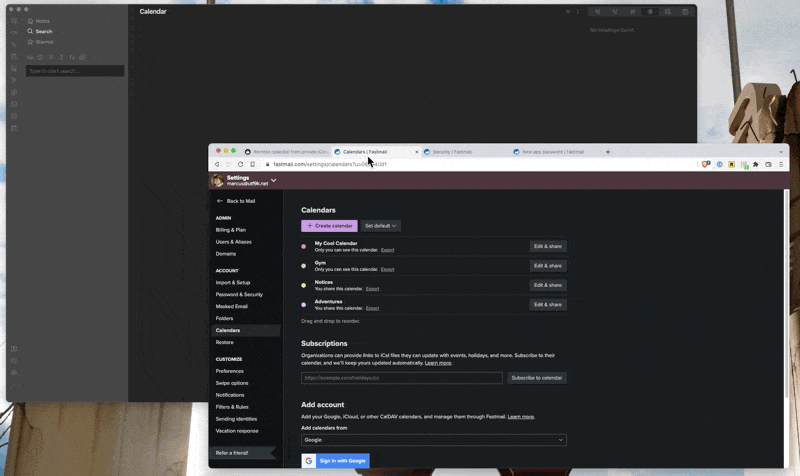Open Masked Email settings
The height and width of the screenshot is (476, 800).
pos(232,306)
